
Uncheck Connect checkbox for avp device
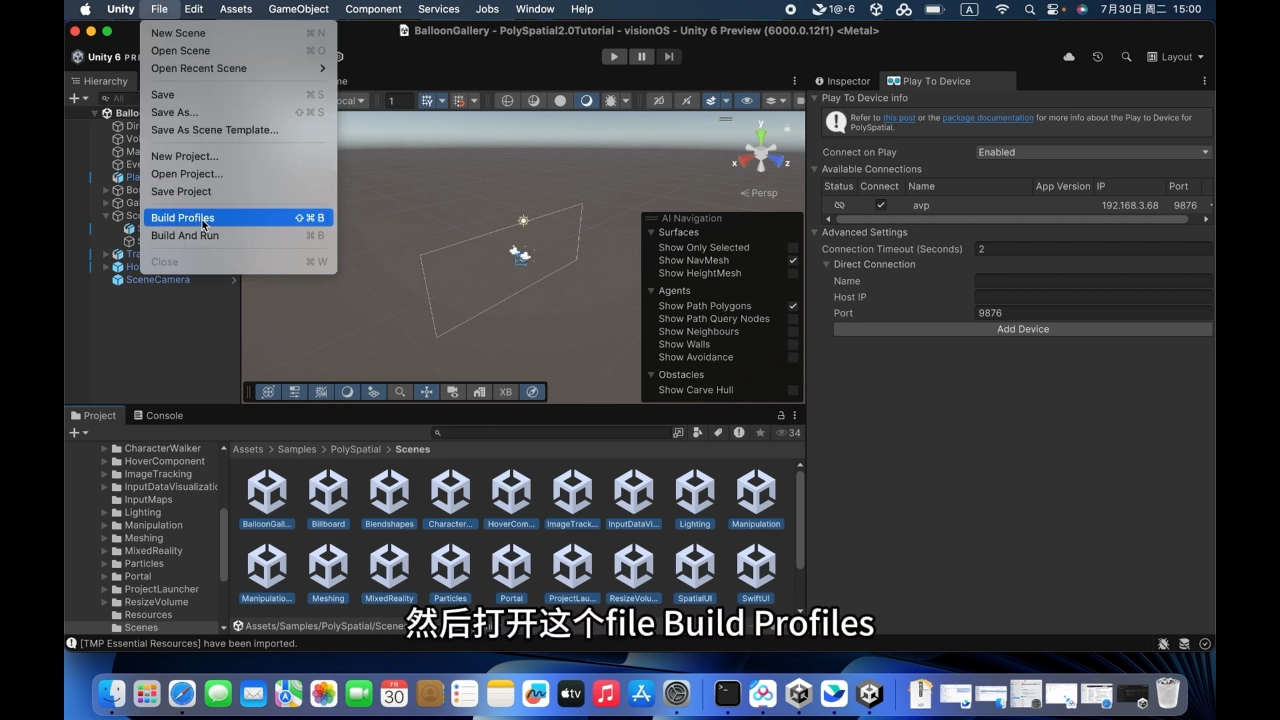pyautogui.click(x=880, y=205)
